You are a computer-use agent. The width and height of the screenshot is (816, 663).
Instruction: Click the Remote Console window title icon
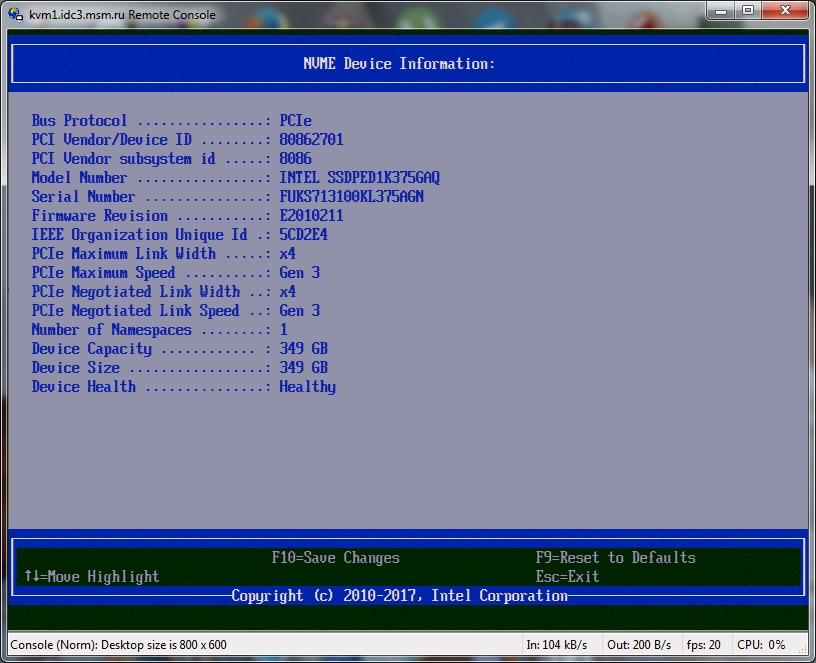pos(16,14)
